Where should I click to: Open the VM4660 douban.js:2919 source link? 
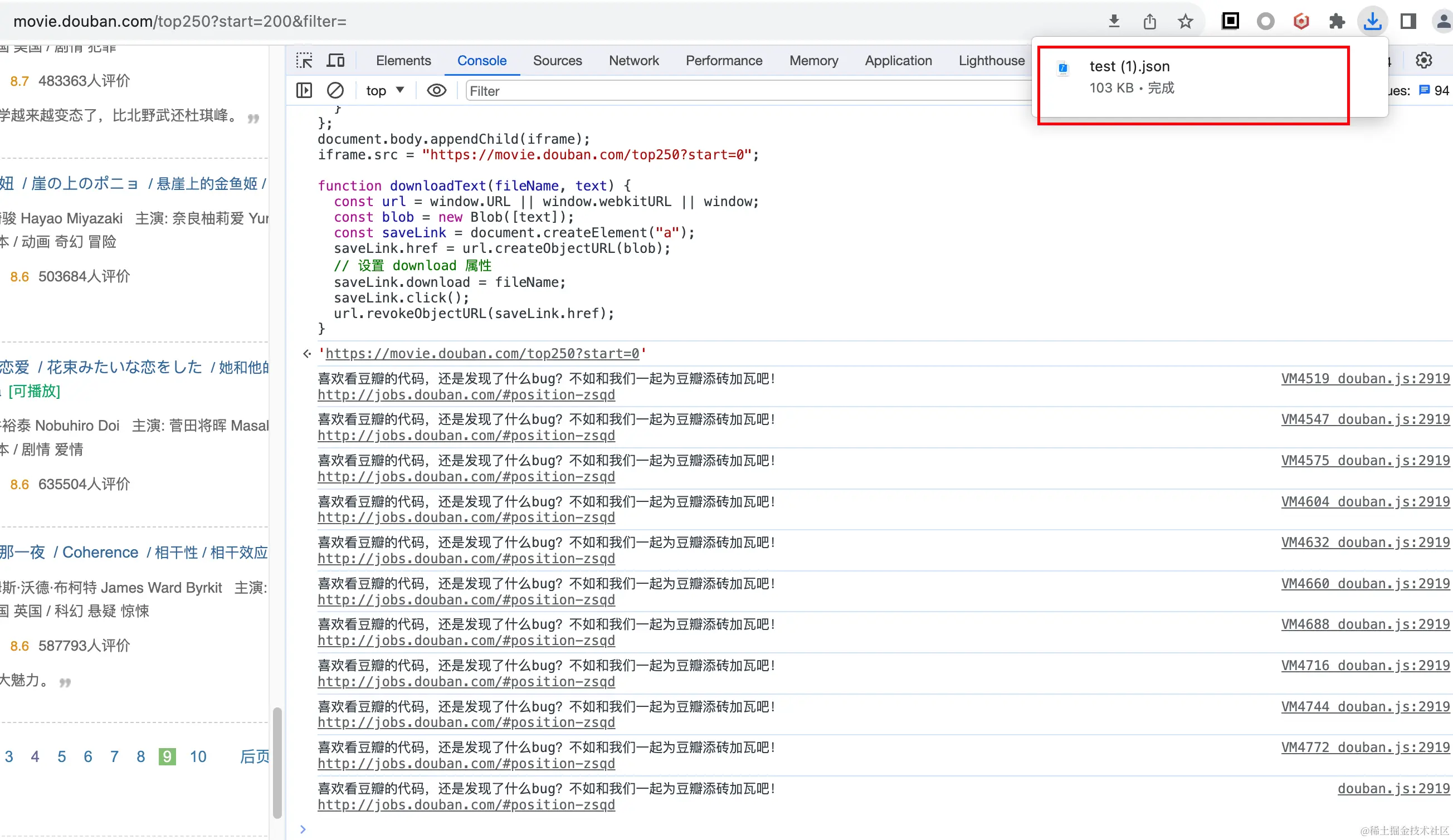tap(1366, 583)
